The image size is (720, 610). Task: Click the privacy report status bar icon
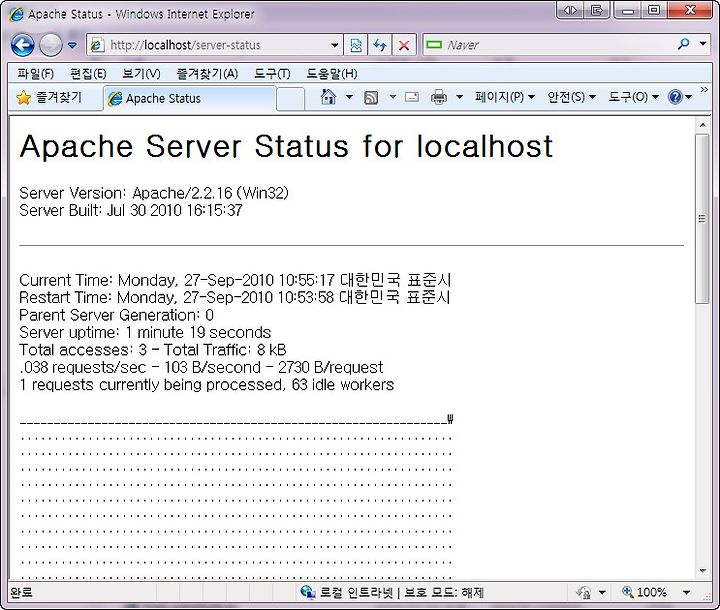tap(584, 593)
